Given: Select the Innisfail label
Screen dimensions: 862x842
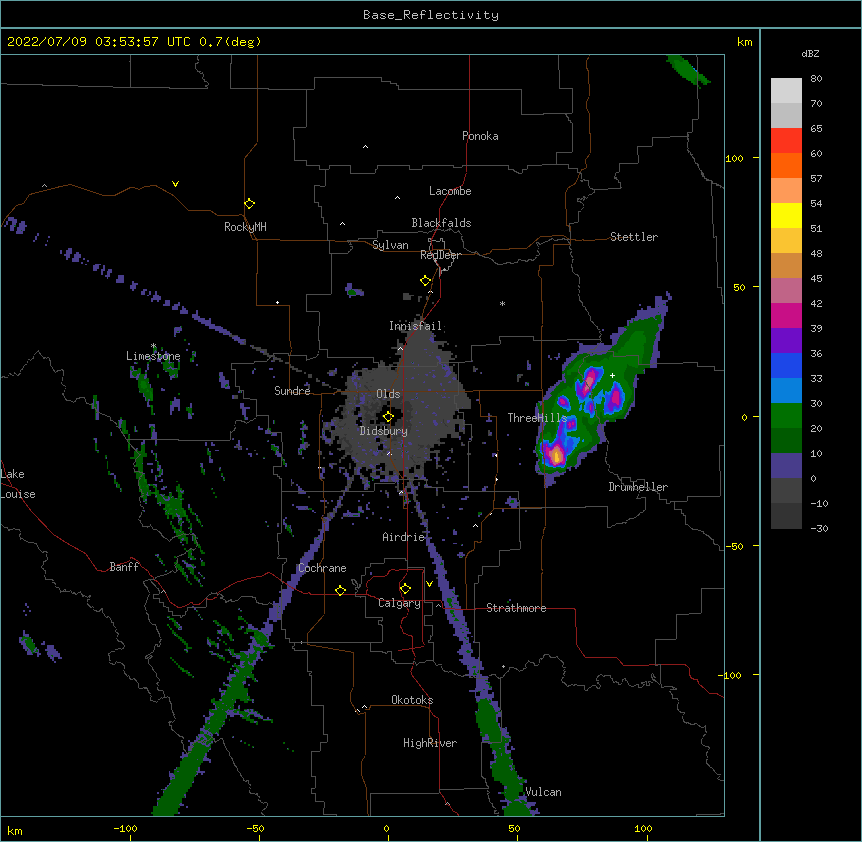Looking at the screenshot, I should [415, 326].
